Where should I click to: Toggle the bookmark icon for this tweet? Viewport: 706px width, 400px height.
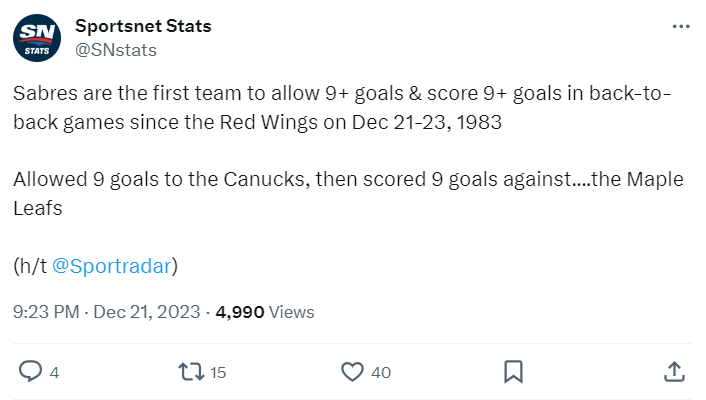(x=513, y=372)
